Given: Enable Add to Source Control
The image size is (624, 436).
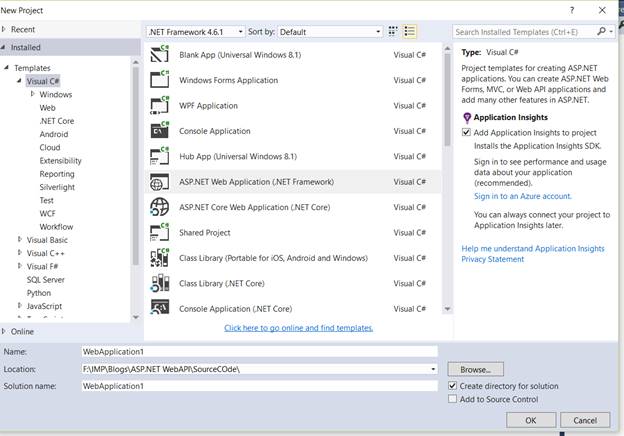Looking at the screenshot, I should (452, 399).
